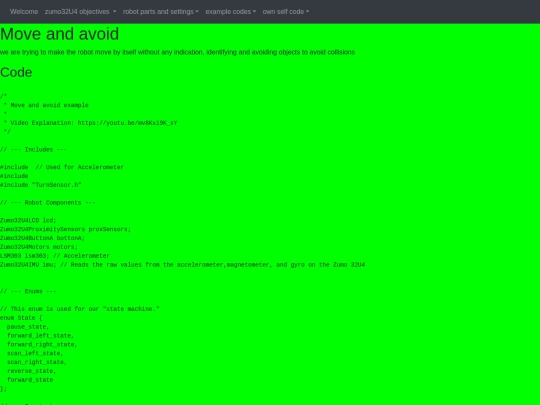The height and width of the screenshot is (405, 540).
Task: Open the own self code dropdown
Action: (x=285, y=12)
